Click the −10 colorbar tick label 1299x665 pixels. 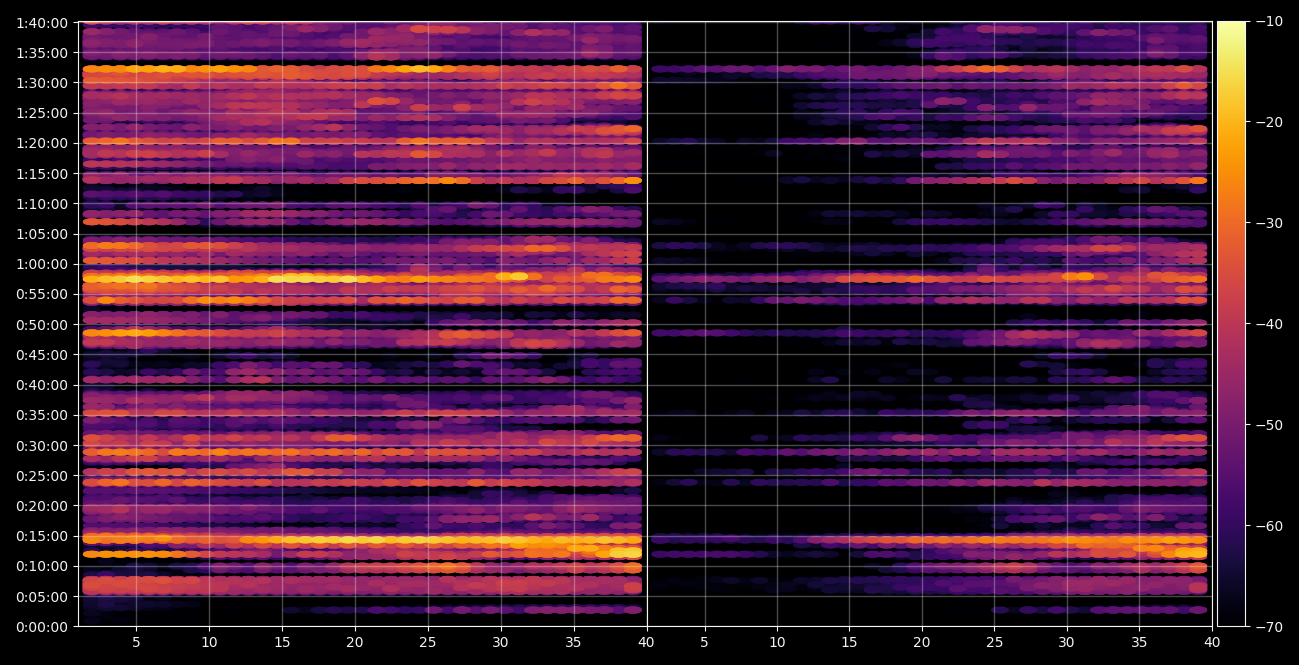pyautogui.click(x=1269, y=22)
